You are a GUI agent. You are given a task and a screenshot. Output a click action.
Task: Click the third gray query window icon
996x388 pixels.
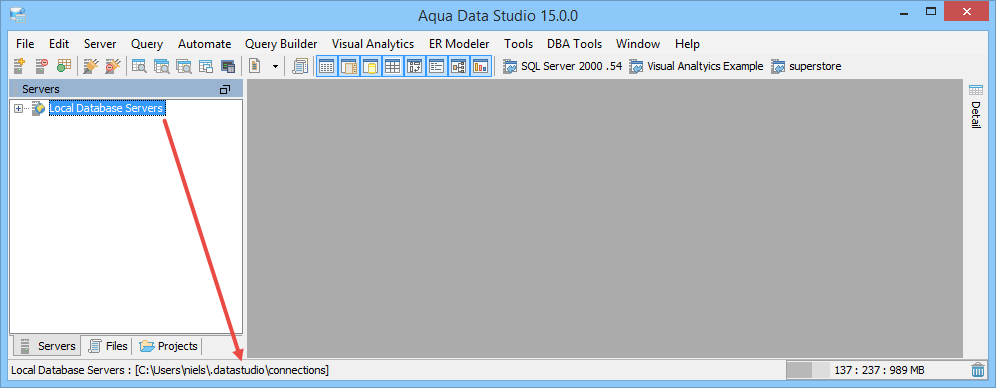pyautogui.click(x=184, y=65)
